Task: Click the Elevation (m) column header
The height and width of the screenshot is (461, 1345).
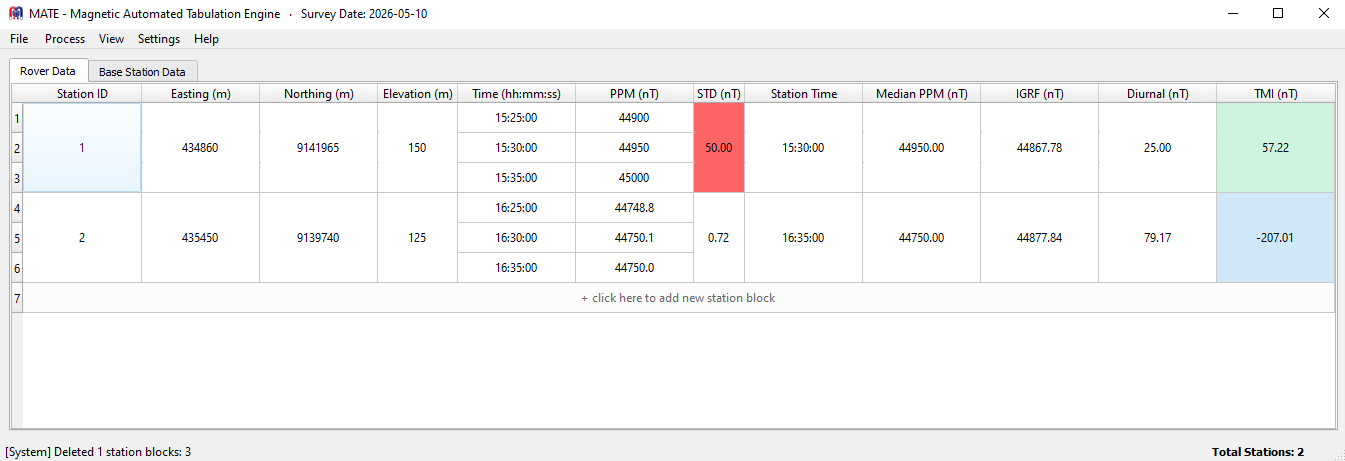Action: click(417, 94)
